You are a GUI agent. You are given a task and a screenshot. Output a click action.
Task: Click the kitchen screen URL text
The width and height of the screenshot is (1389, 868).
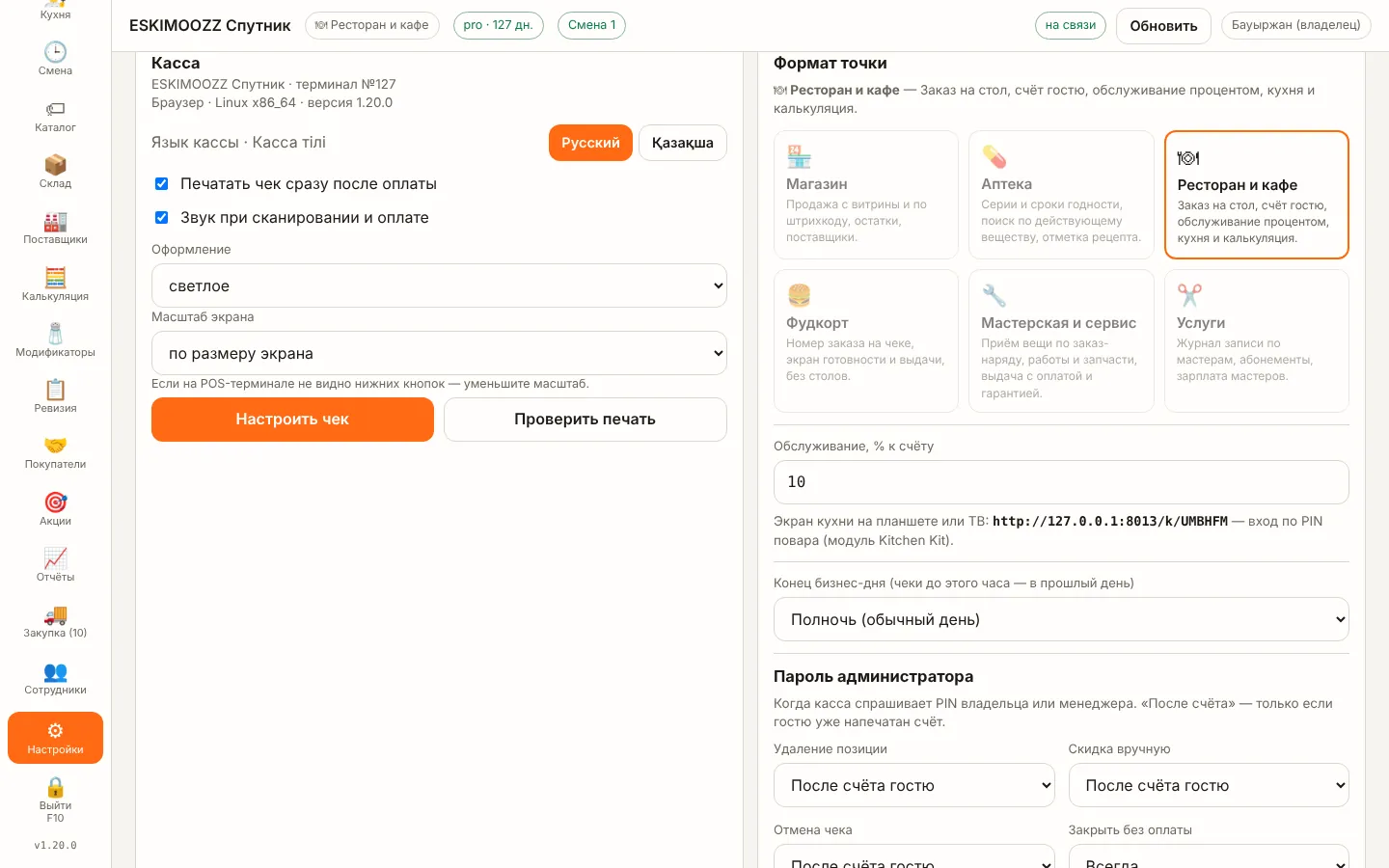click(1110, 521)
